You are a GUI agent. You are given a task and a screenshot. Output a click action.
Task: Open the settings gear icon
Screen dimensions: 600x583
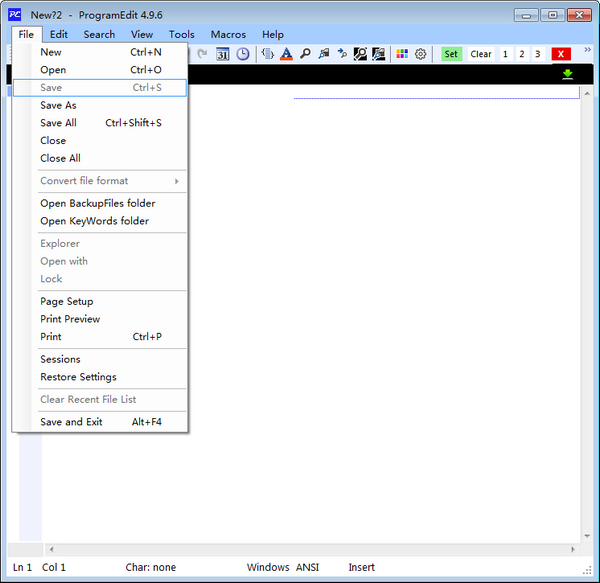click(421, 54)
